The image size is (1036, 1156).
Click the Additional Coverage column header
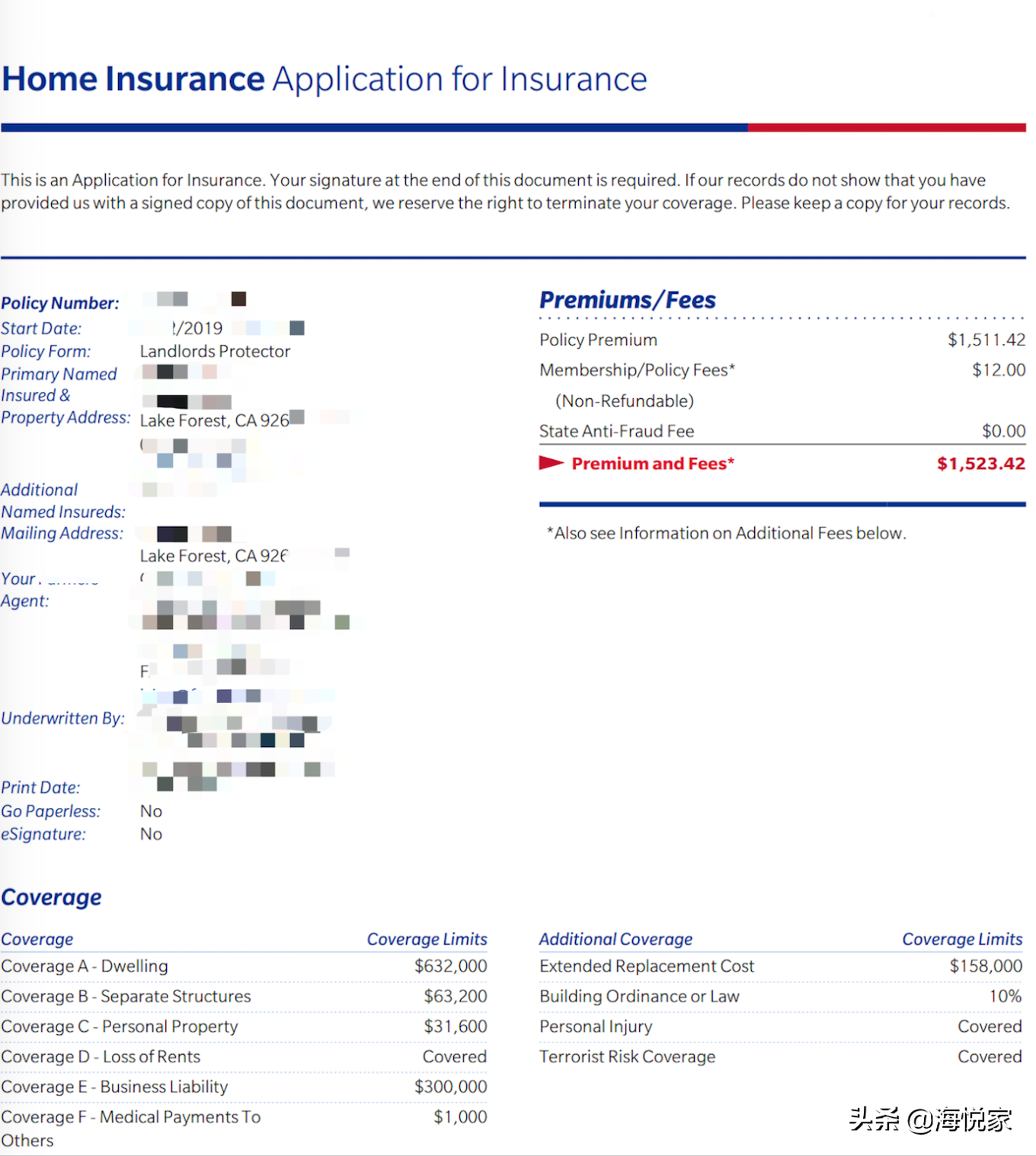(616, 939)
